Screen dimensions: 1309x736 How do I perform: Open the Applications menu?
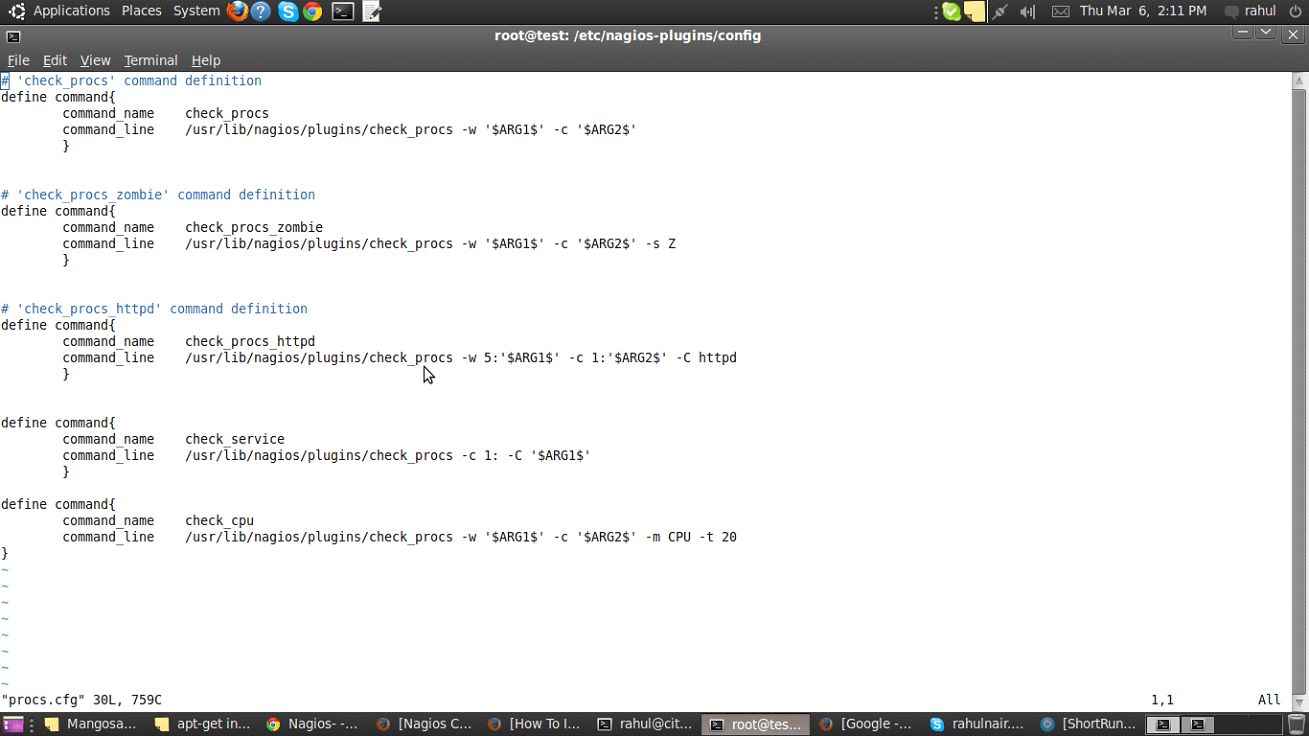(x=71, y=11)
